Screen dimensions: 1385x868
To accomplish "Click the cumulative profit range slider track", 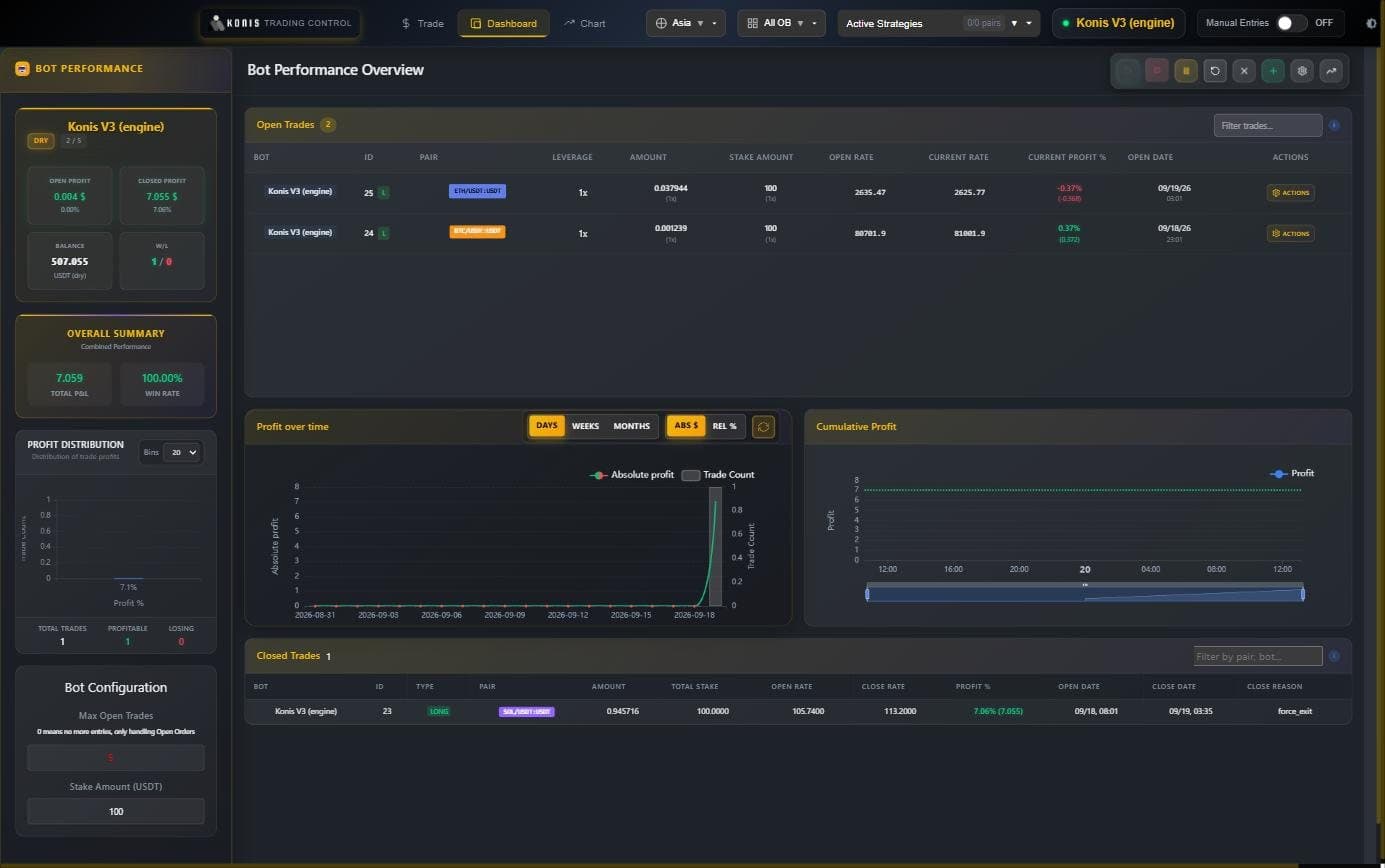I will click(x=1085, y=594).
